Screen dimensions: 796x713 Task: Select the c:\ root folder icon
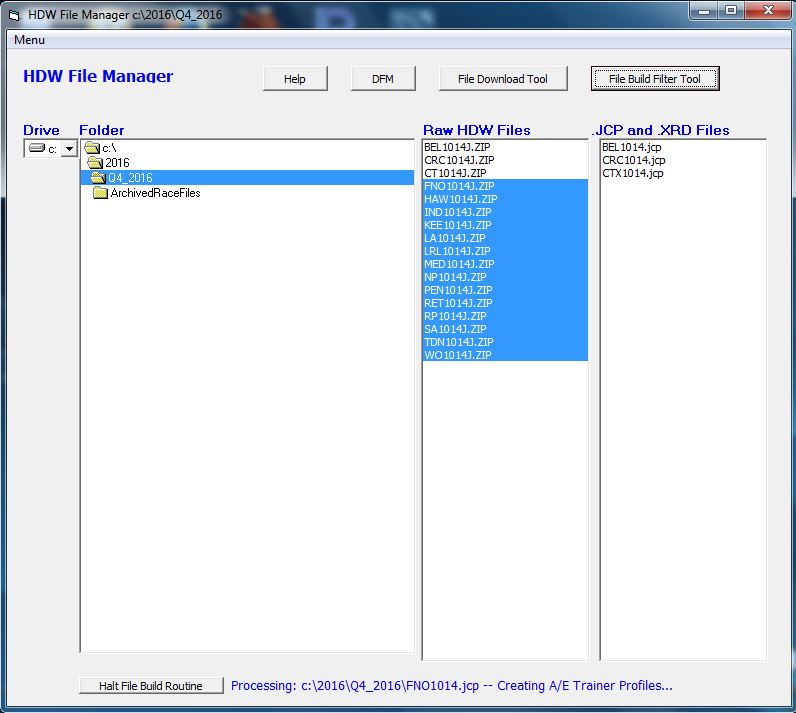click(92, 148)
